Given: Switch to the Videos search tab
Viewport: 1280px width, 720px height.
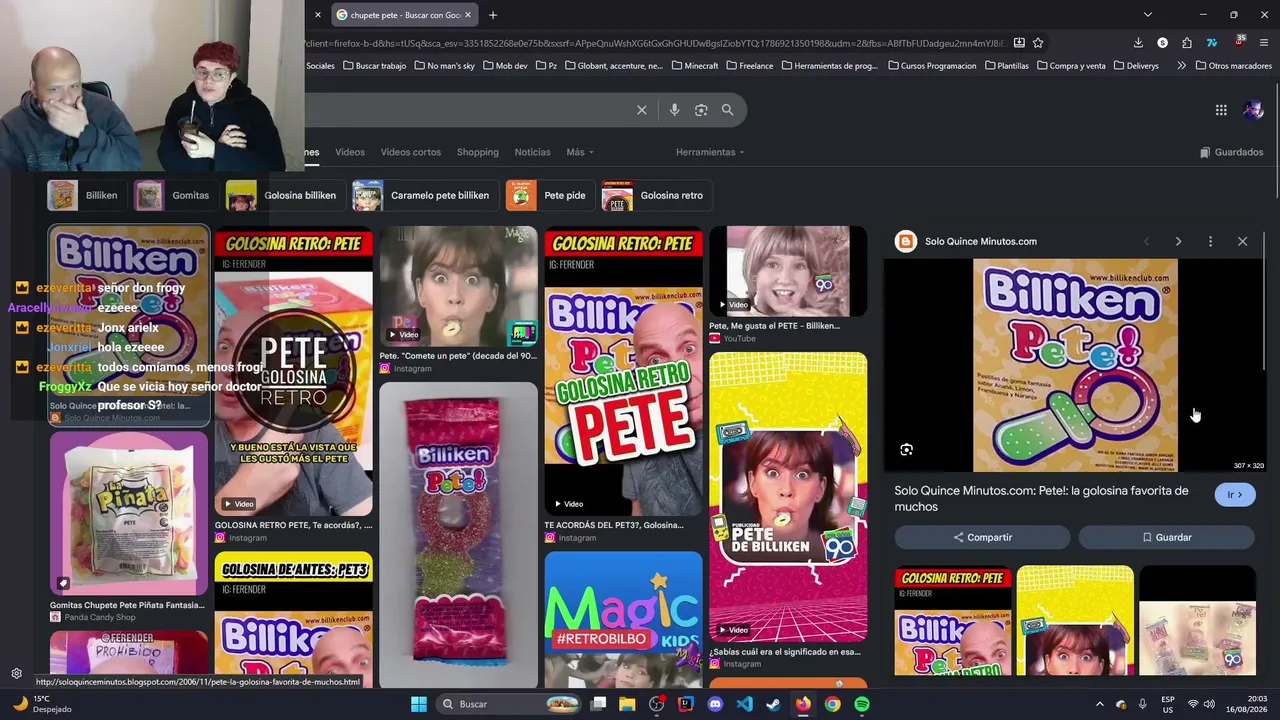Looking at the screenshot, I should coord(350,152).
